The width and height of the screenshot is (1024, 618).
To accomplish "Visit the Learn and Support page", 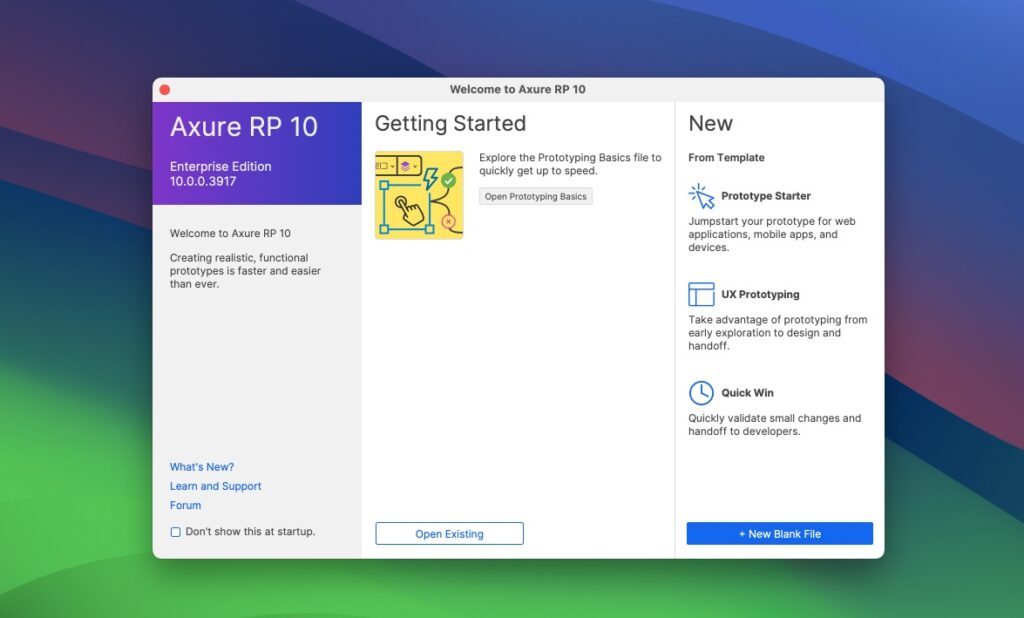I will pos(215,486).
